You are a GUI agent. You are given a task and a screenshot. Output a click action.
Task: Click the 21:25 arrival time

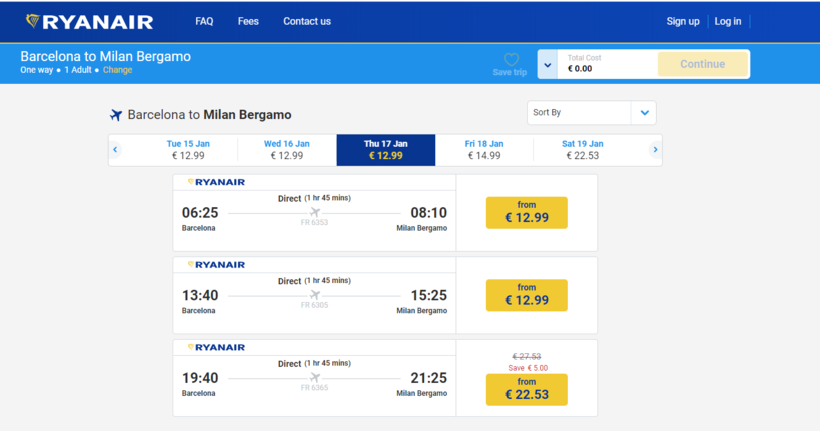428,378
